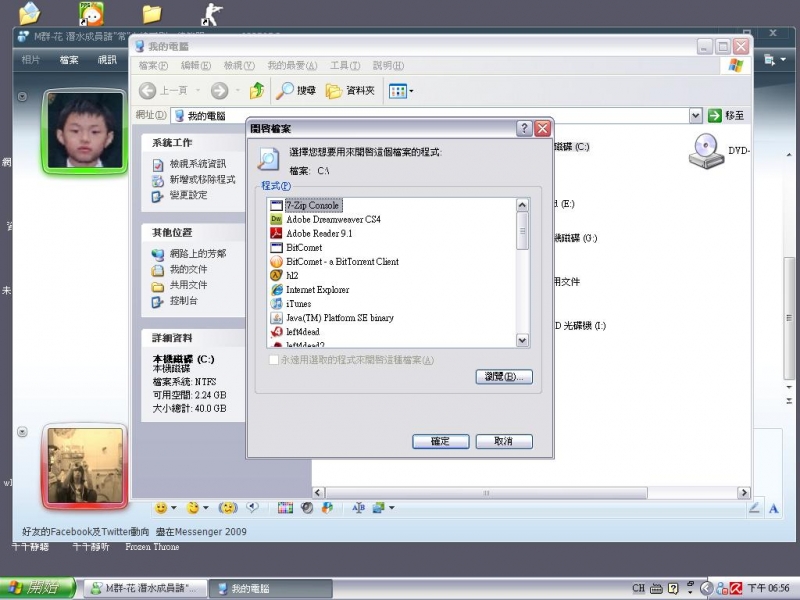Select iTunes in the program list
The width and height of the screenshot is (800, 600).
tap(298, 303)
